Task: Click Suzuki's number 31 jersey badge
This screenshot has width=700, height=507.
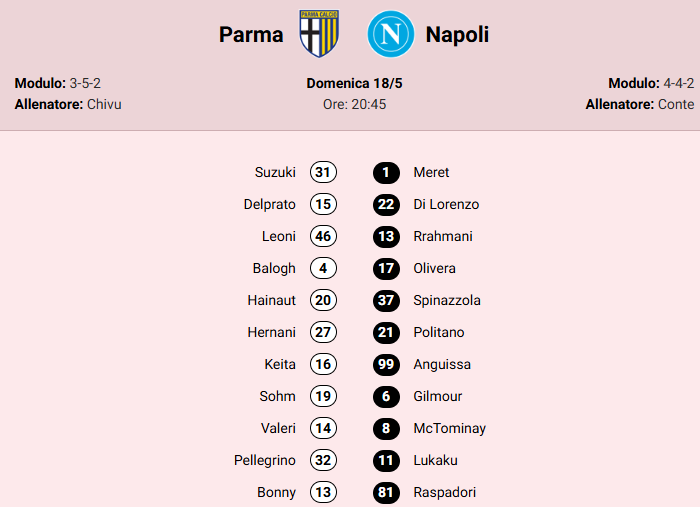Action: (323, 172)
